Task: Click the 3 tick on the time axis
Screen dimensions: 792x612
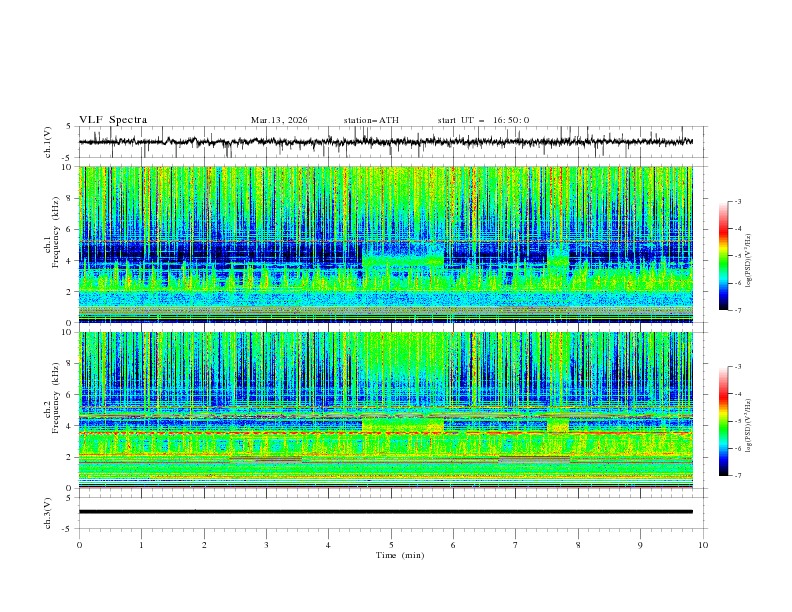Action: click(266, 545)
